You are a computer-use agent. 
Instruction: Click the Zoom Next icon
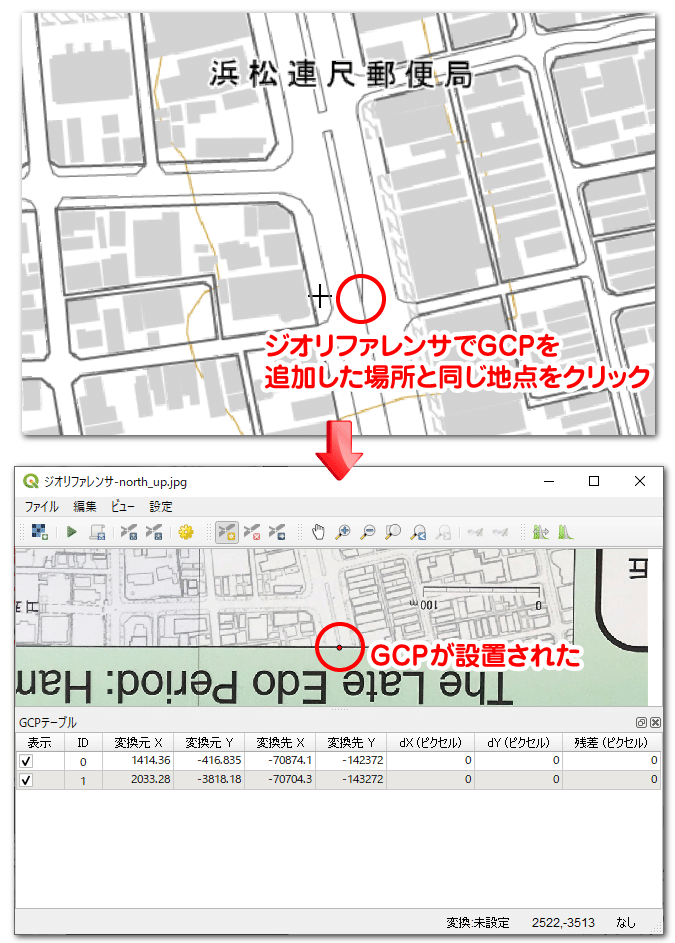pos(443,532)
